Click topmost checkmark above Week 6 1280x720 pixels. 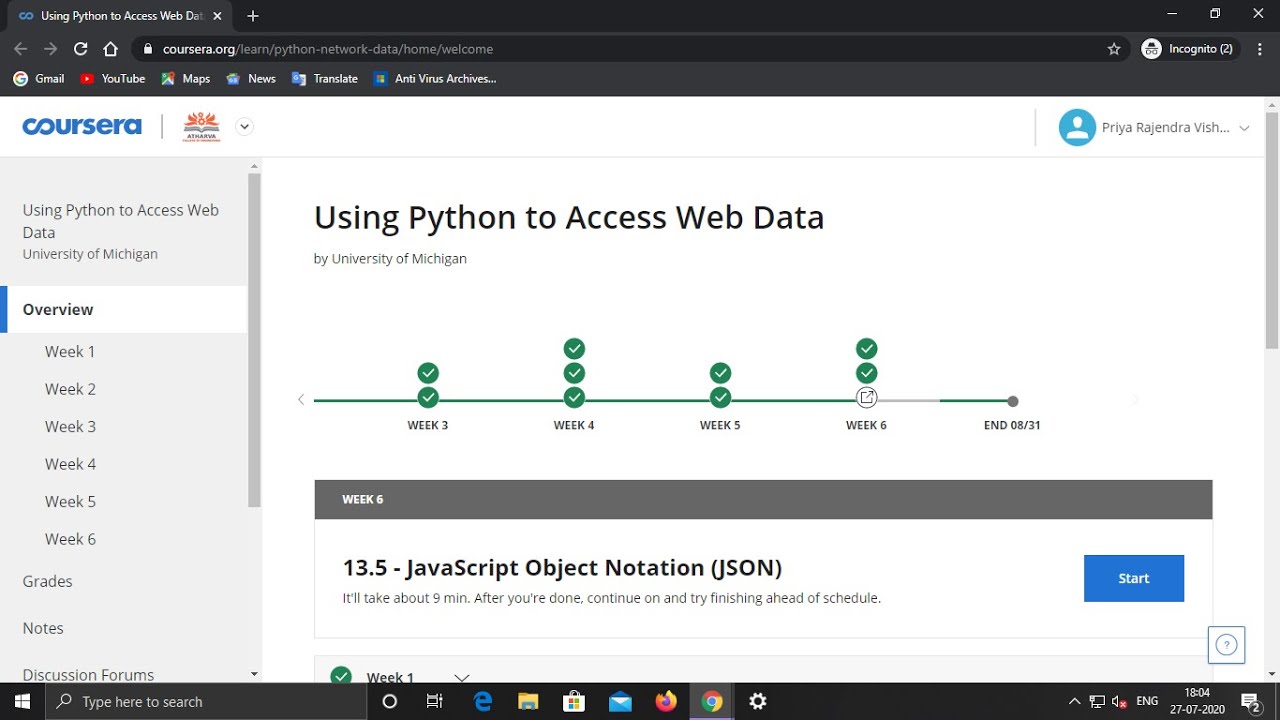click(x=867, y=348)
